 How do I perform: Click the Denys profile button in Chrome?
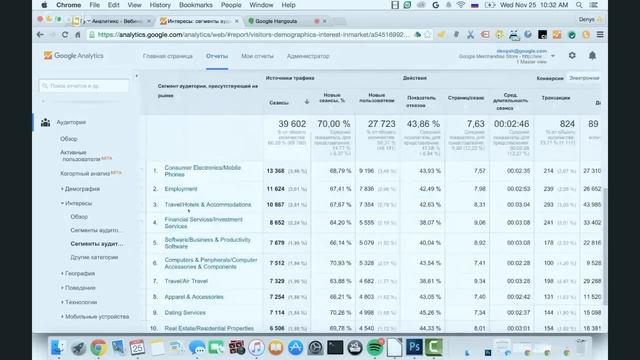click(591, 19)
